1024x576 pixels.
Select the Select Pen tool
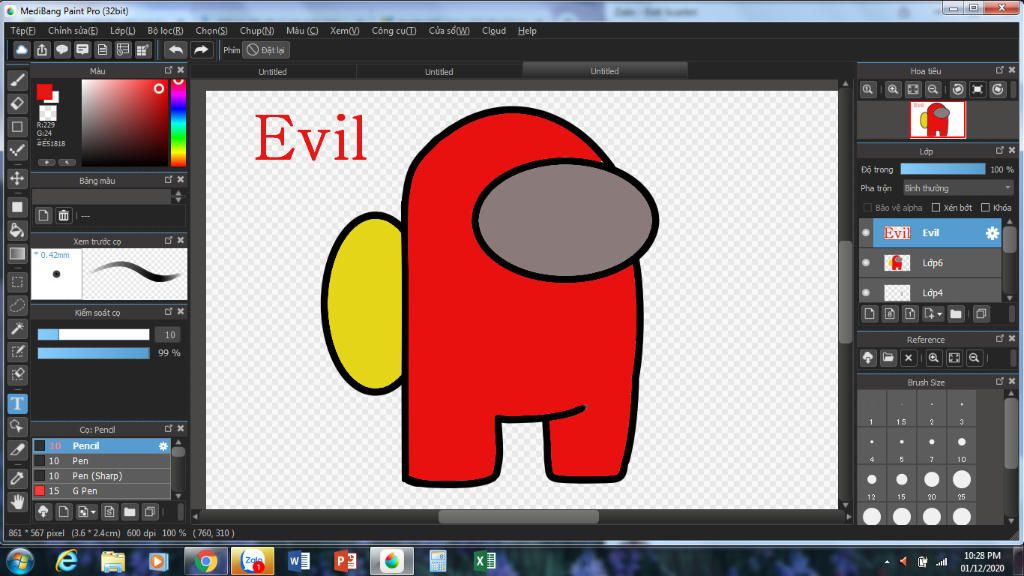(18, 351)
